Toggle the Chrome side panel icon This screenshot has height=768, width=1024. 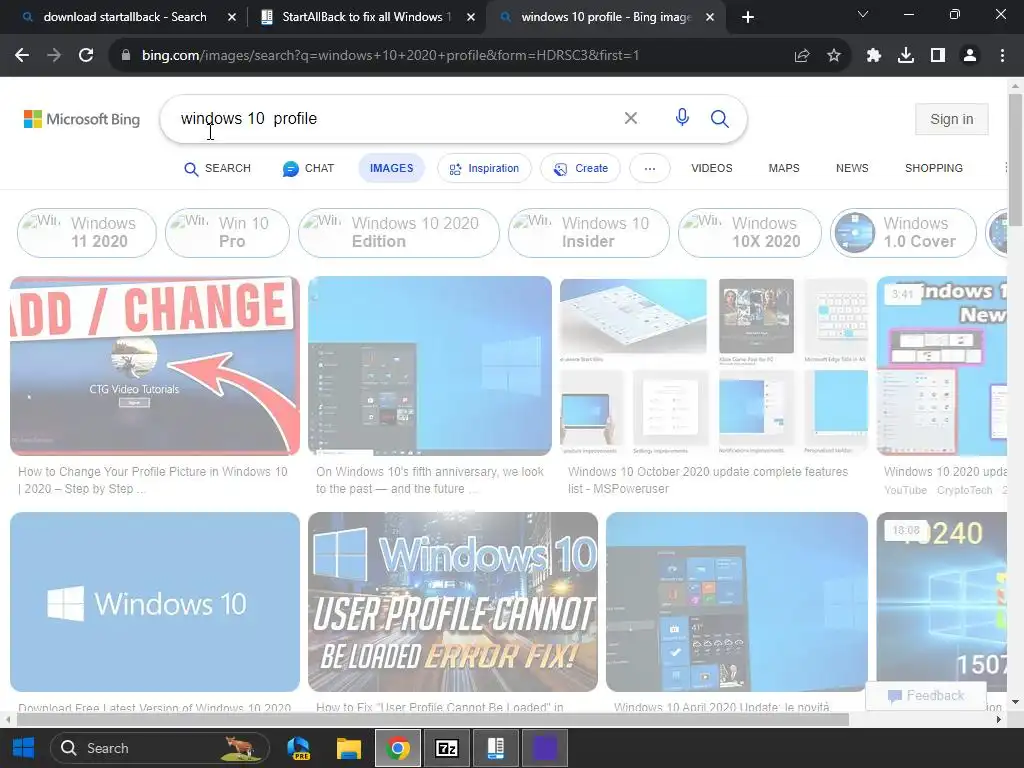point(938,56)
